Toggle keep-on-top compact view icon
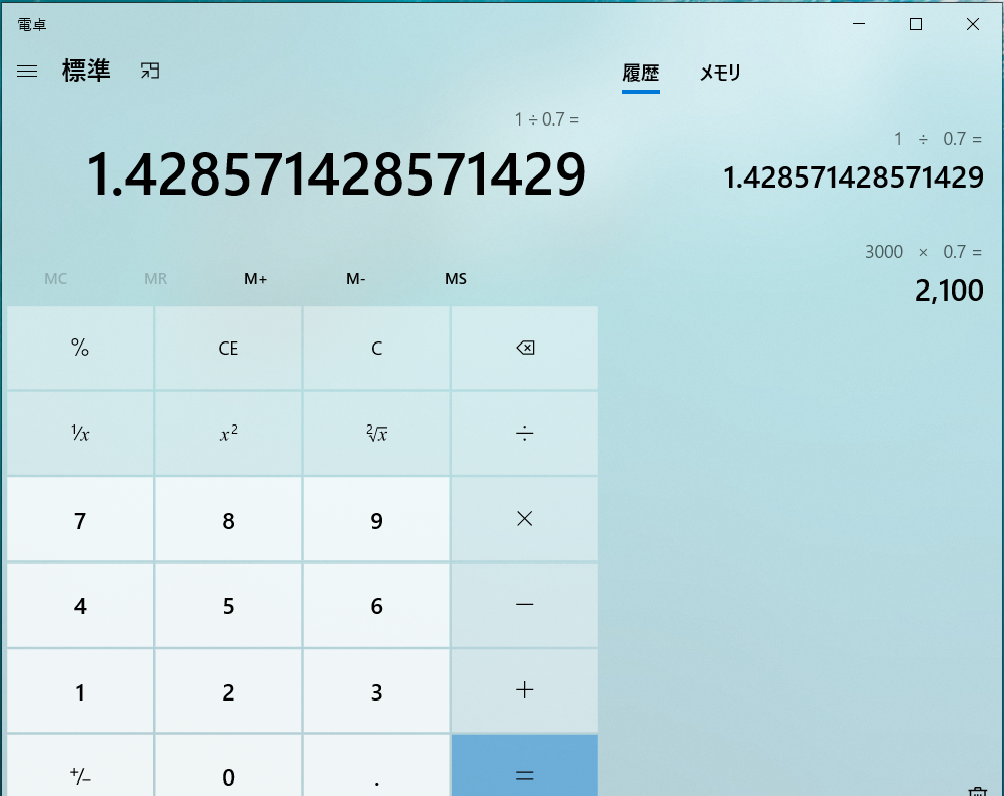1004x796 pixels. click(x=150, y=70)
